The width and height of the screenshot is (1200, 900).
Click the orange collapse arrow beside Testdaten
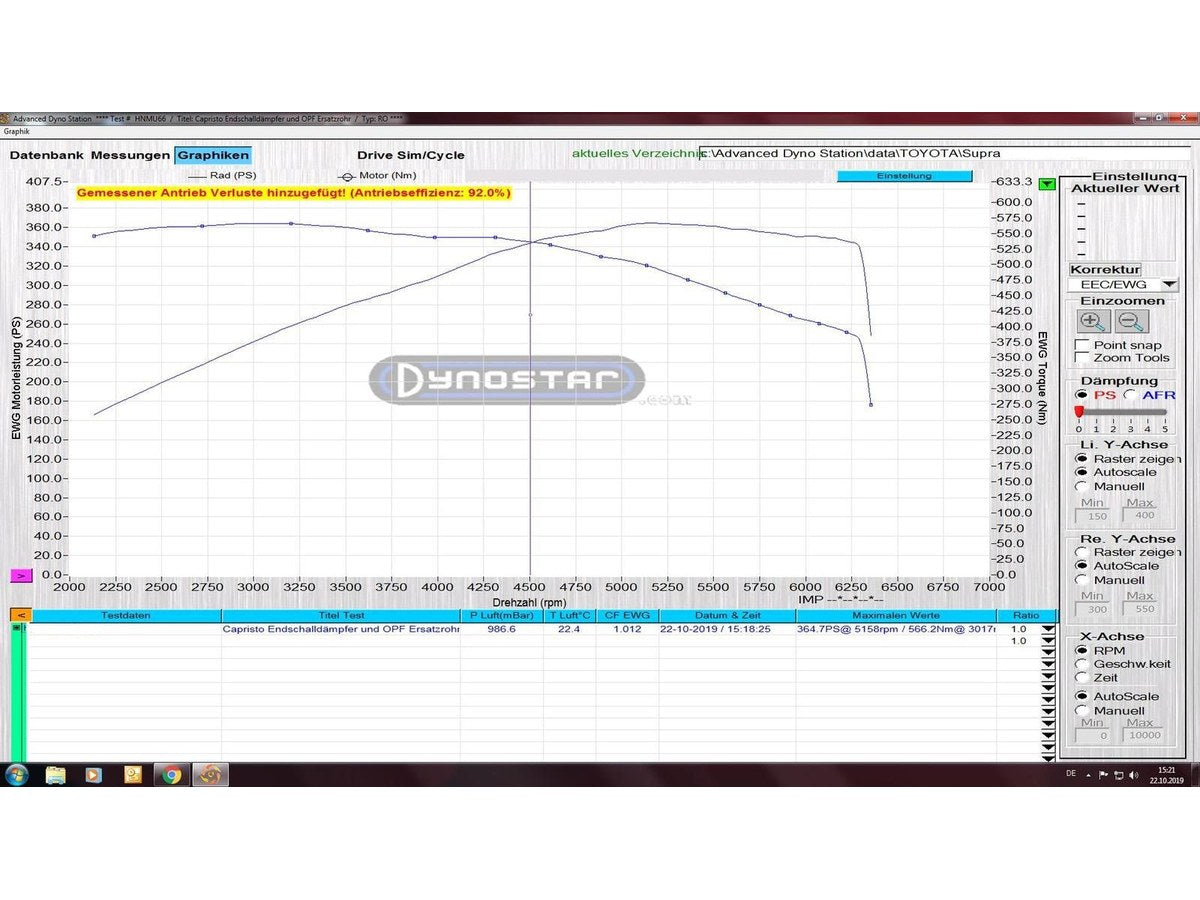(x=21, y=615)
